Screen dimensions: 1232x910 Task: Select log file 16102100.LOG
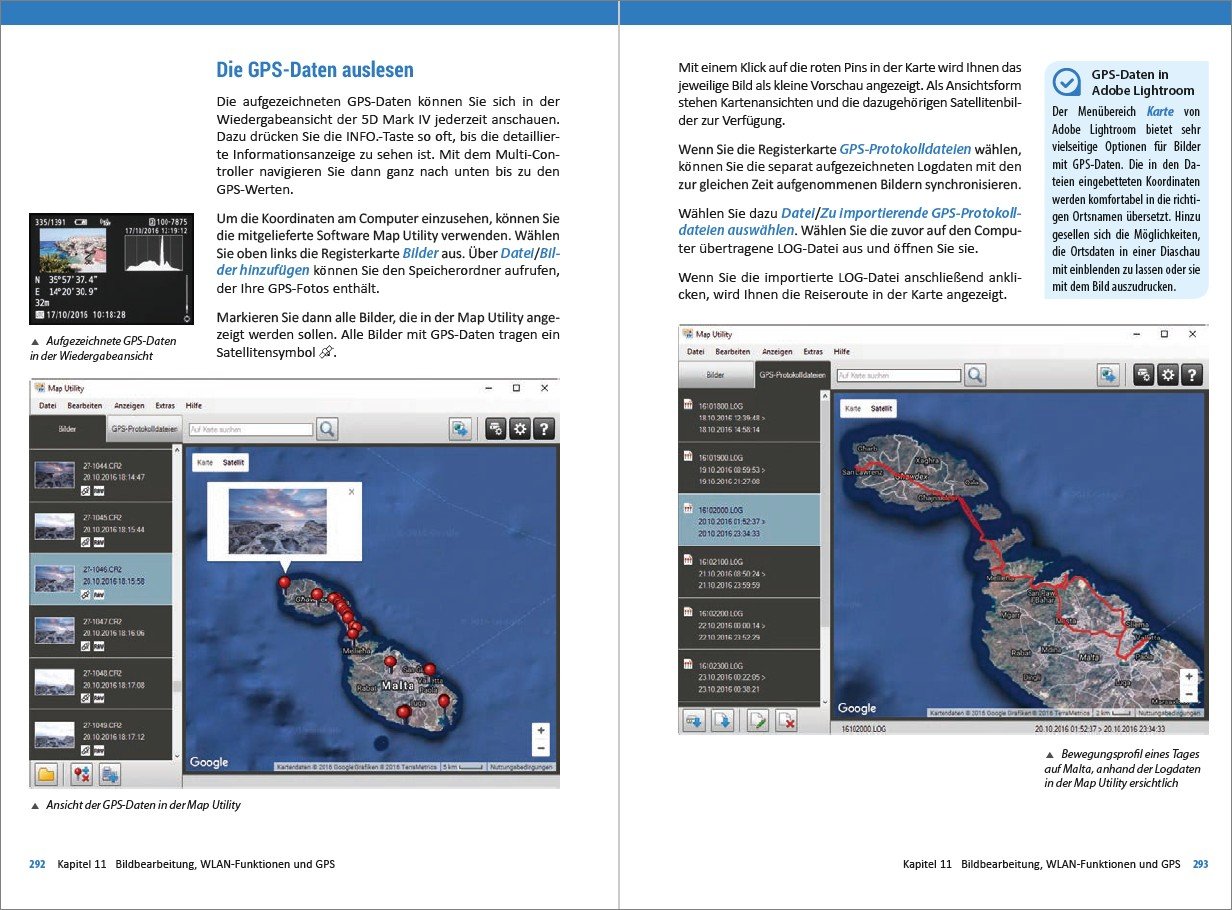coord(749,572)
